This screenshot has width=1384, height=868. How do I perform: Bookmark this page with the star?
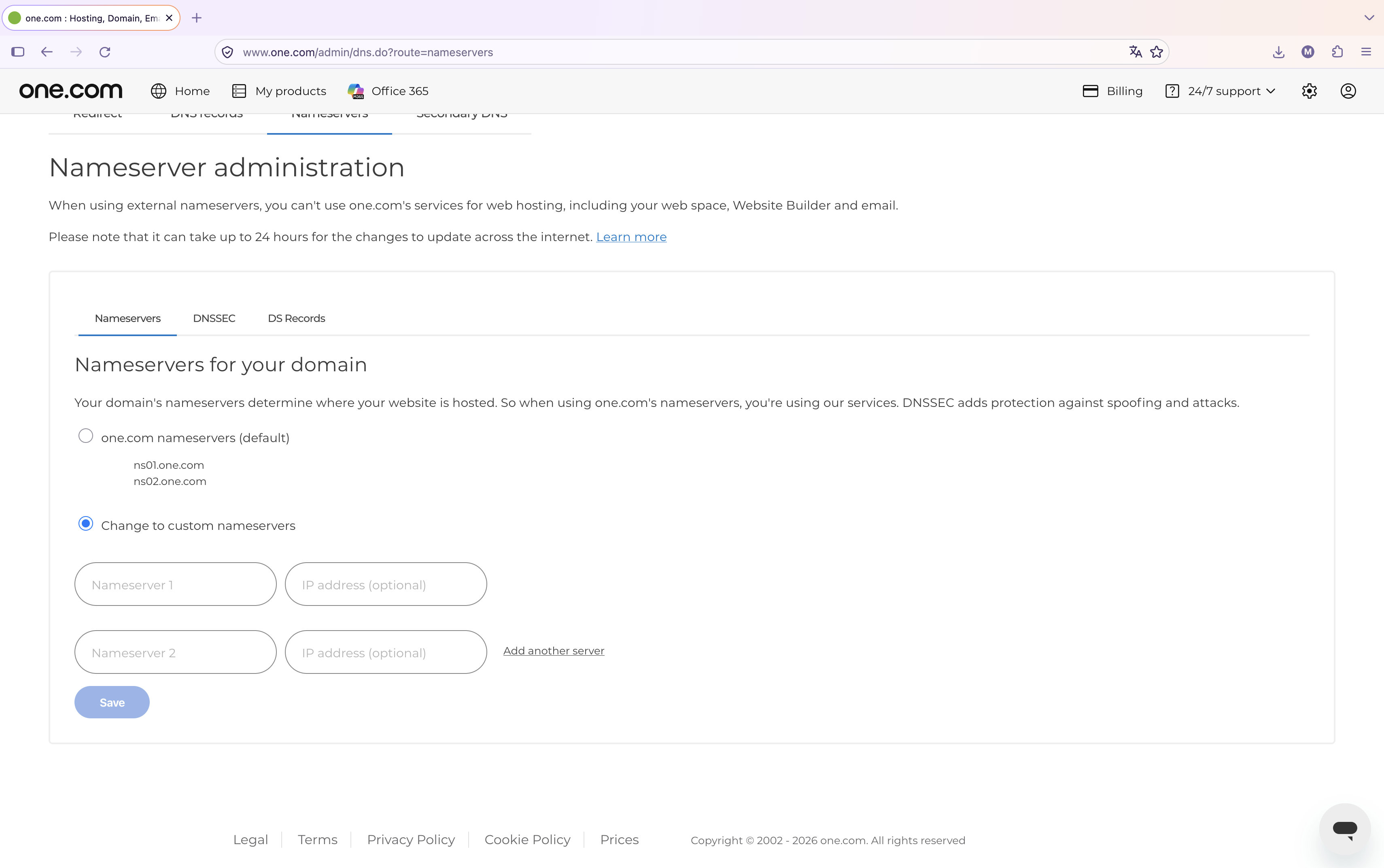pyautogui.click(x=1157, y=52)
